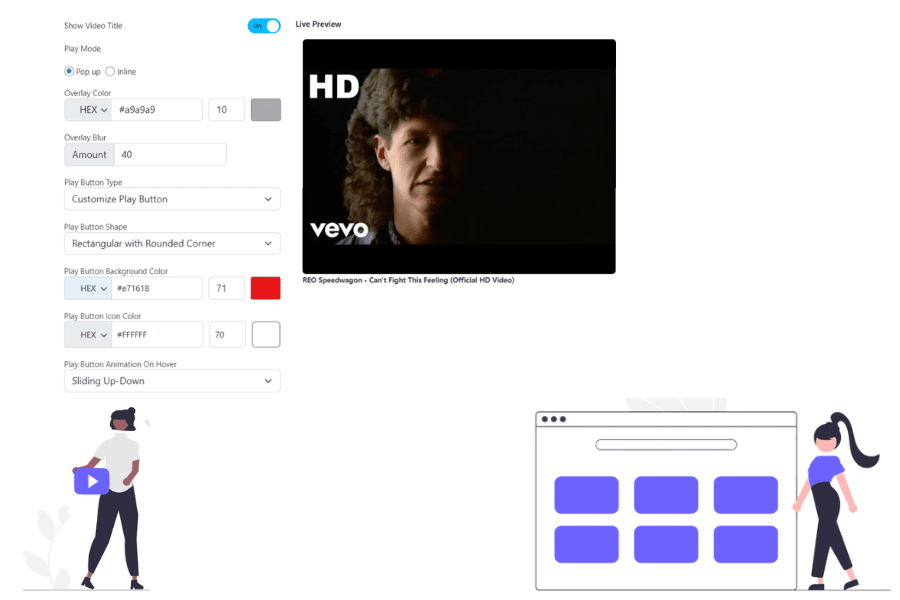Image resolution: width=900 pixels, height=600 pixels.
Task: Expand the Play Button Shape dropdown
Action: pyautogui.click(x=172, y=243)
